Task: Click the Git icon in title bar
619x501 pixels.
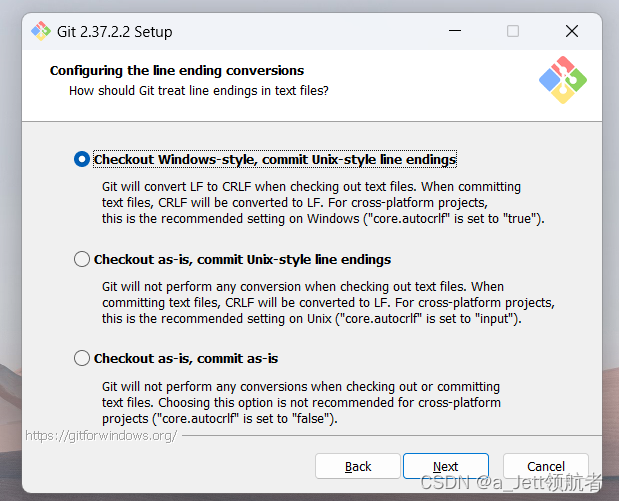Action: click(x=41, y=31)
